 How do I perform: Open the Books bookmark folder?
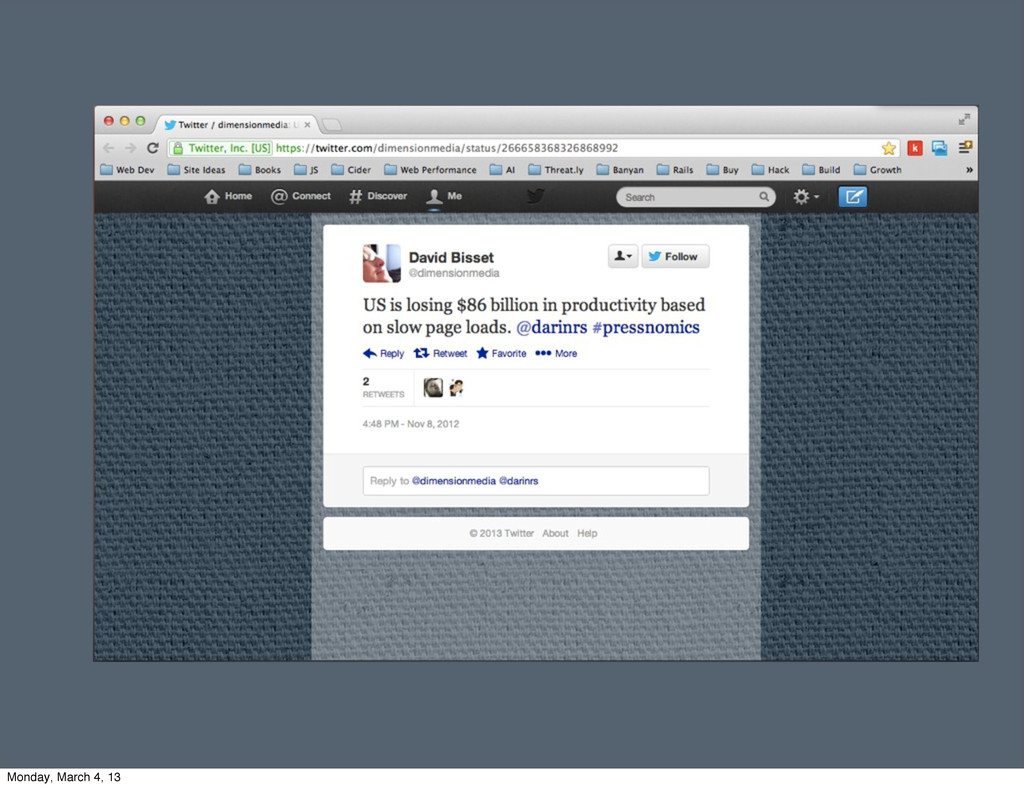click(x=260, y=170)
